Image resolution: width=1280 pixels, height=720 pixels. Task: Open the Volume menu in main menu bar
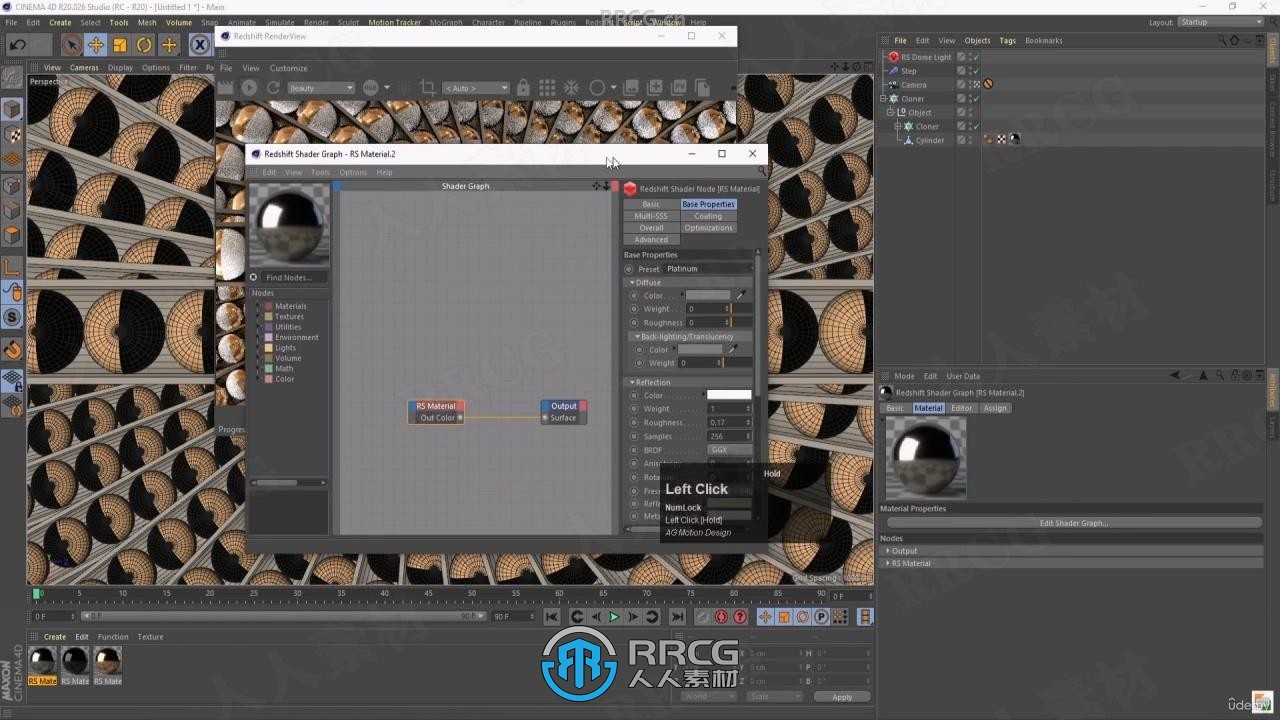click(x=179, y=22)
